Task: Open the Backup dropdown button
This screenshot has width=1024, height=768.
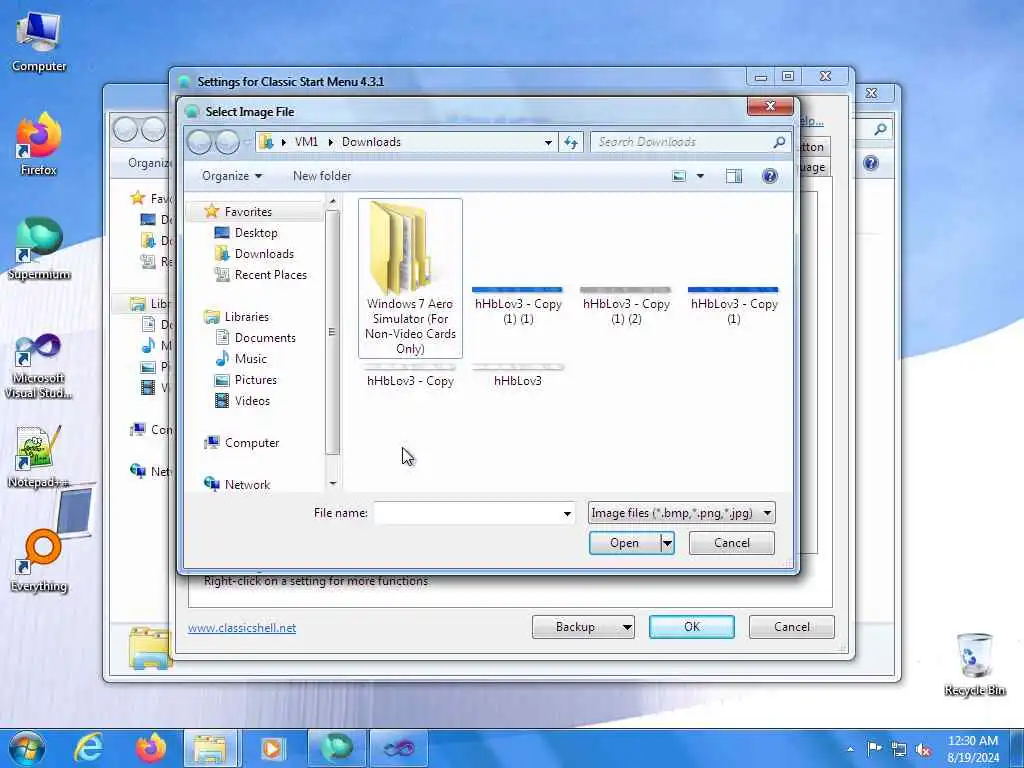Action: click(583, 627)
